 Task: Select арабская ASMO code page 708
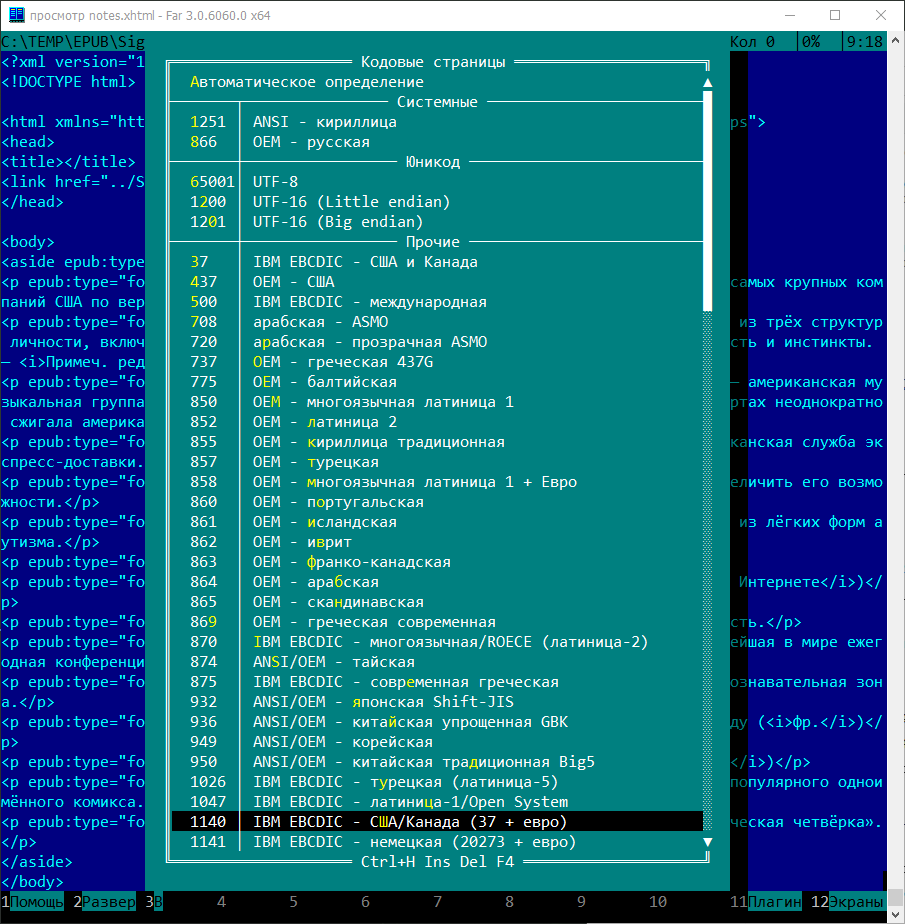click(x=437, y=322)
